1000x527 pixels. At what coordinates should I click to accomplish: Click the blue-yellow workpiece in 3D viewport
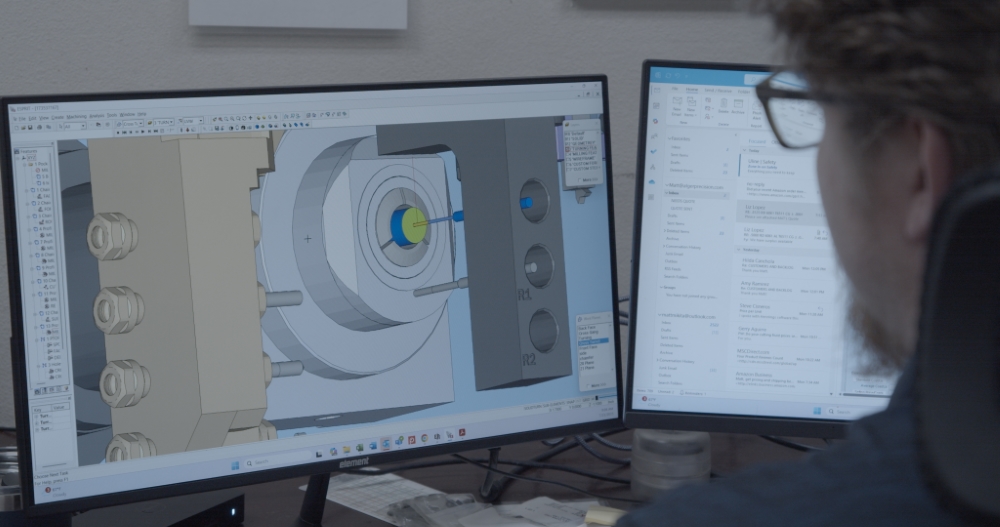click(409, 226)
